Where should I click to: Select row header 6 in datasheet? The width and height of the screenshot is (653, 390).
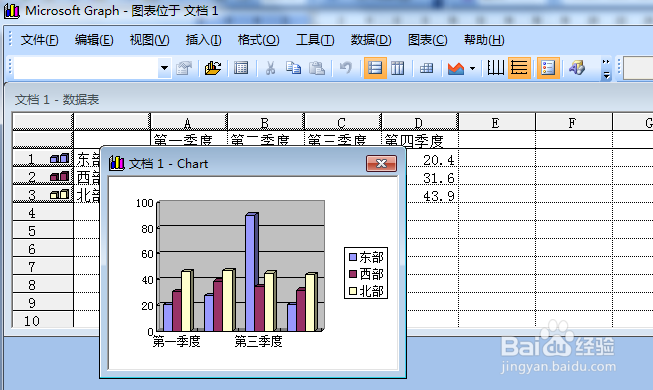pos(43,249)
